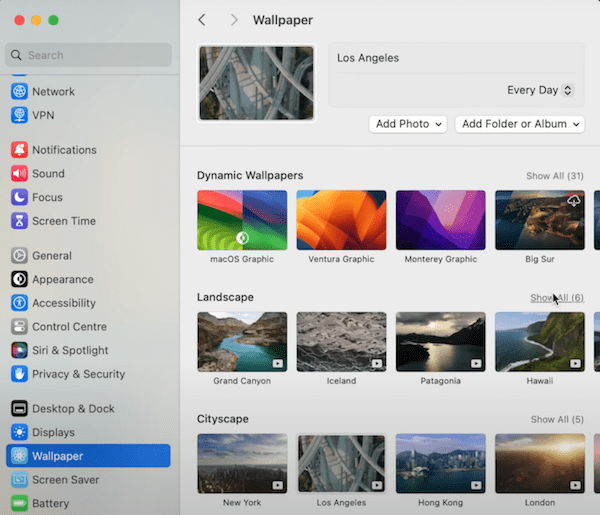This screenshot has width=600, height=515.
Task: Click the Wallpaper snowflake icon in sidebar
Action: (19, 456)
